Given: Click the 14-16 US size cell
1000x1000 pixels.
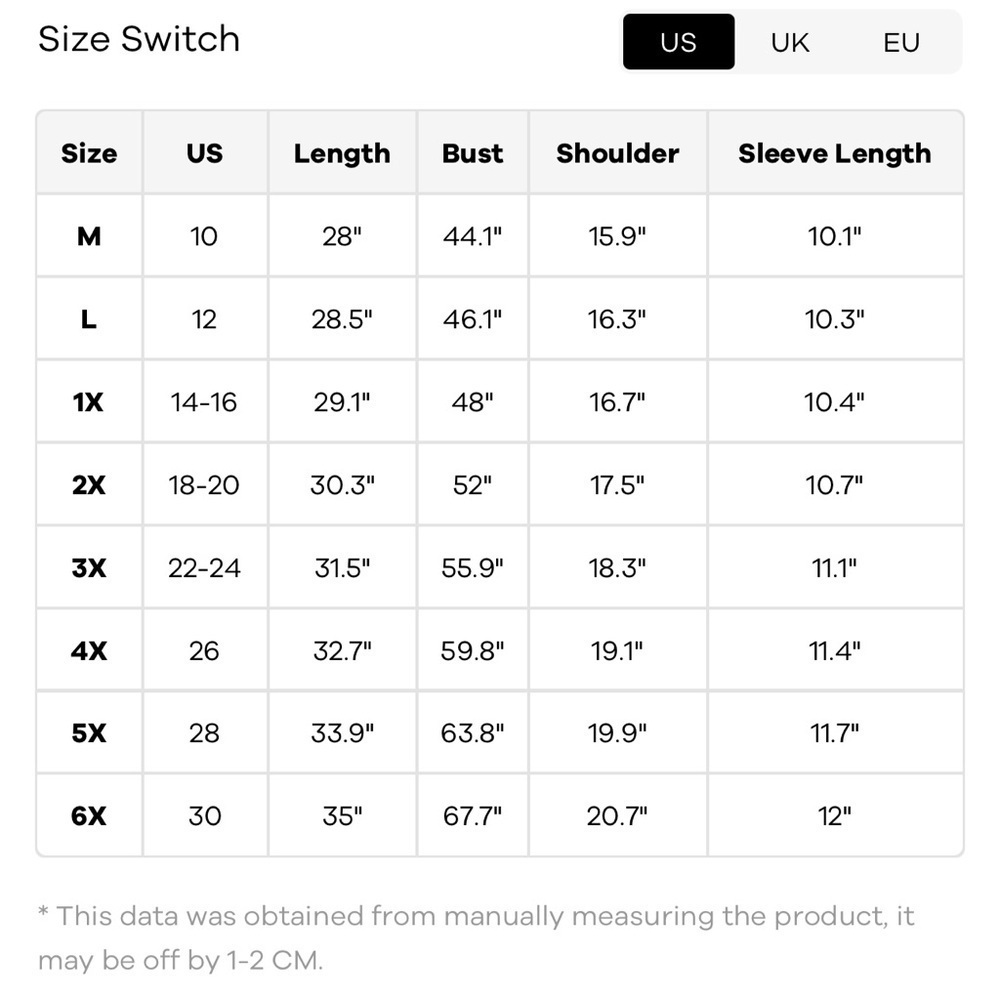Looking at the screenshot, I should (205, 402).
